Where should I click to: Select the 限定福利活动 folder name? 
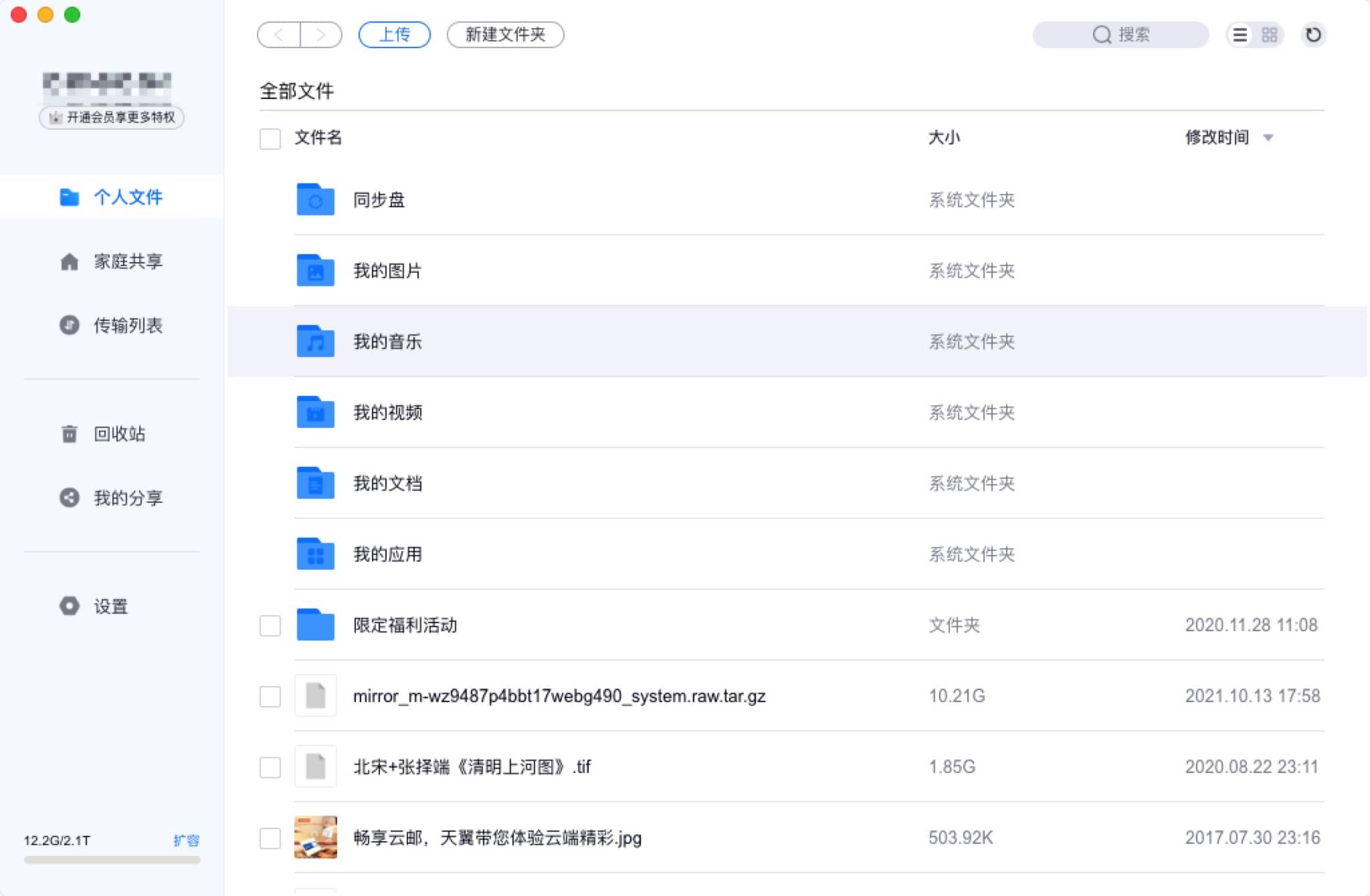coord(405,625)
